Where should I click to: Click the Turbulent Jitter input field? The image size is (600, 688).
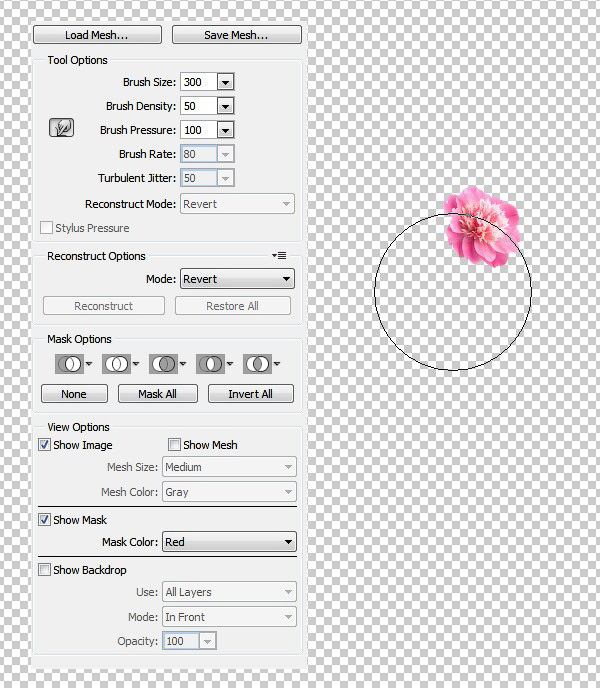click(198, 178)
